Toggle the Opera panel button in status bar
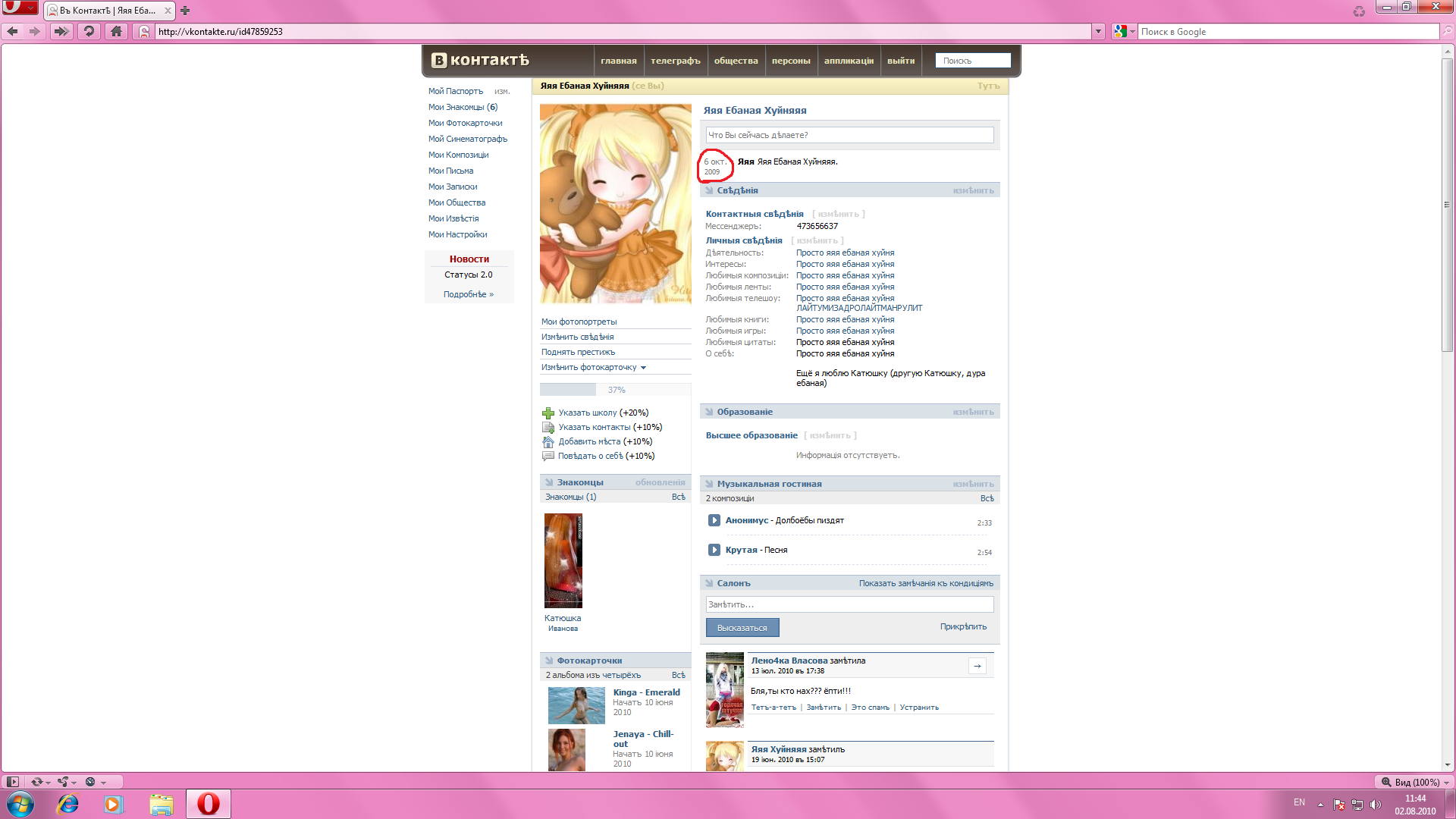This screenshot has width=1456, height=819. [x=12, y=782]
